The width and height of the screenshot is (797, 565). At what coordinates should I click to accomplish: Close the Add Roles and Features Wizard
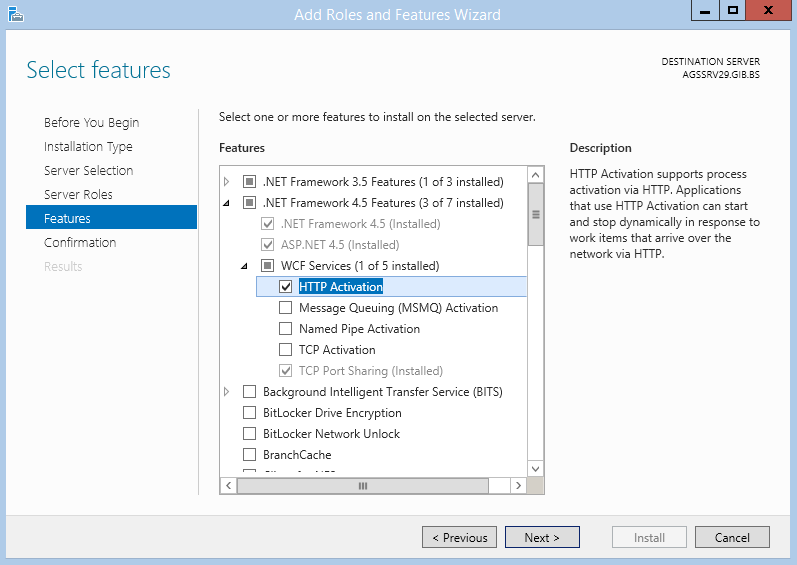768,11
